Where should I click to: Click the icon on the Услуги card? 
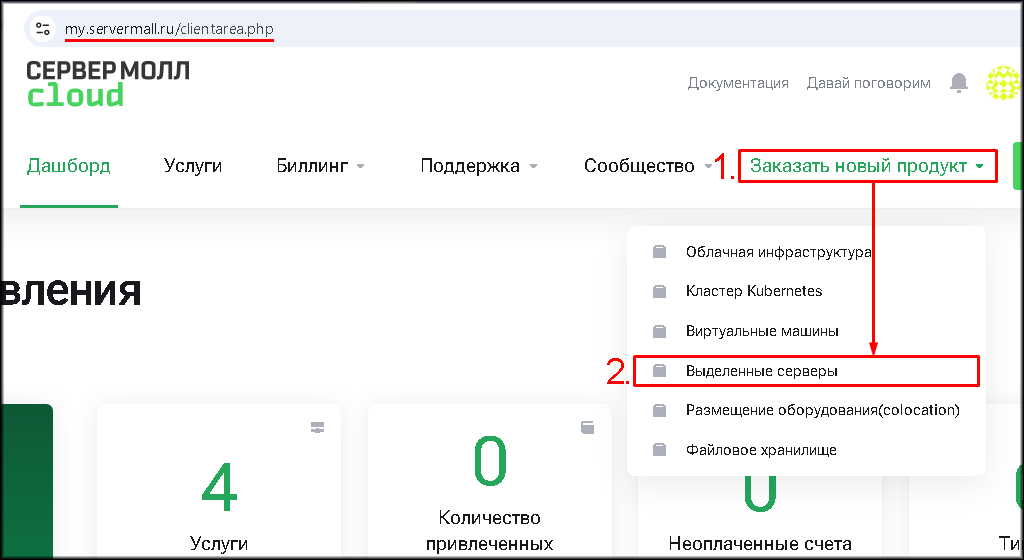pyautogui.click(x=318, y=428)
